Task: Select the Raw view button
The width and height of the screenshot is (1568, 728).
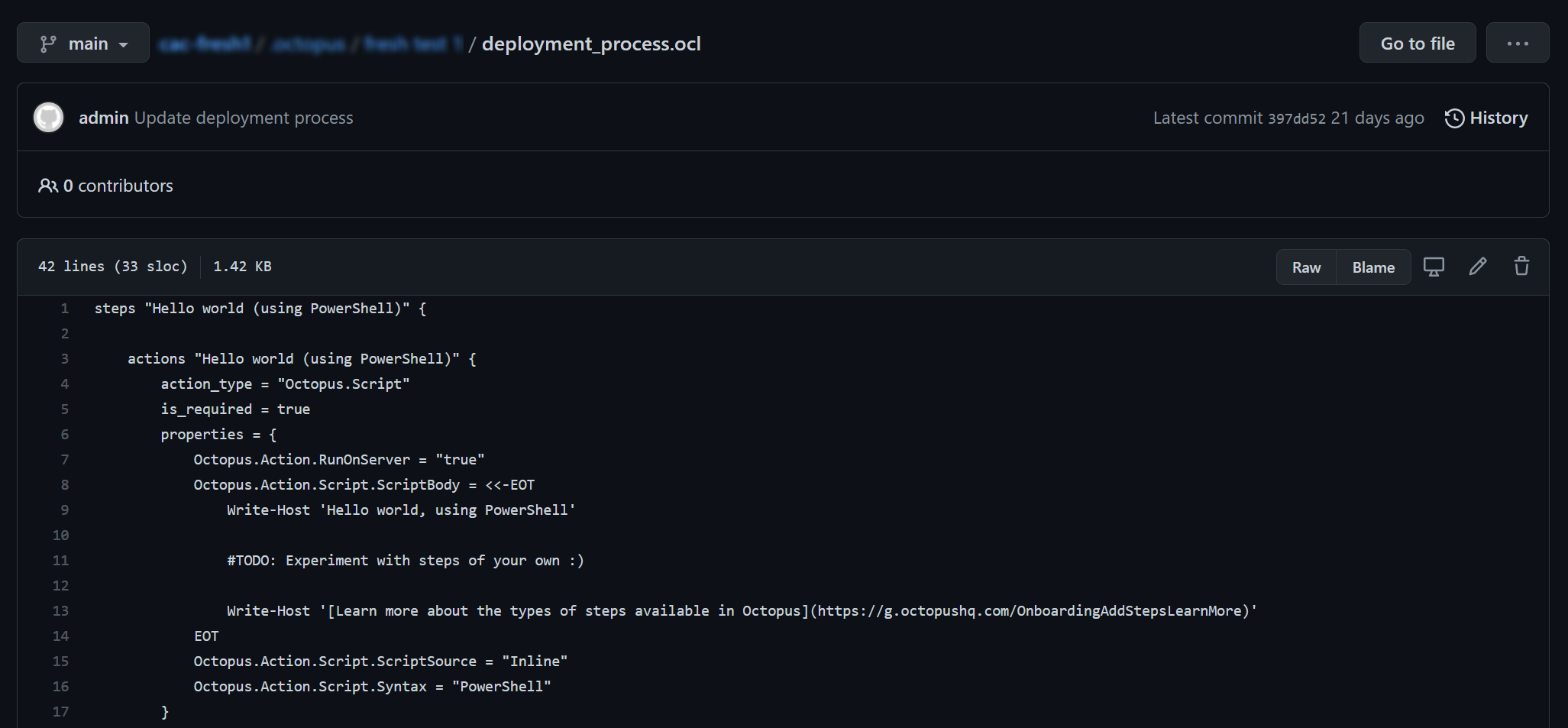Action: point(1306,267)
